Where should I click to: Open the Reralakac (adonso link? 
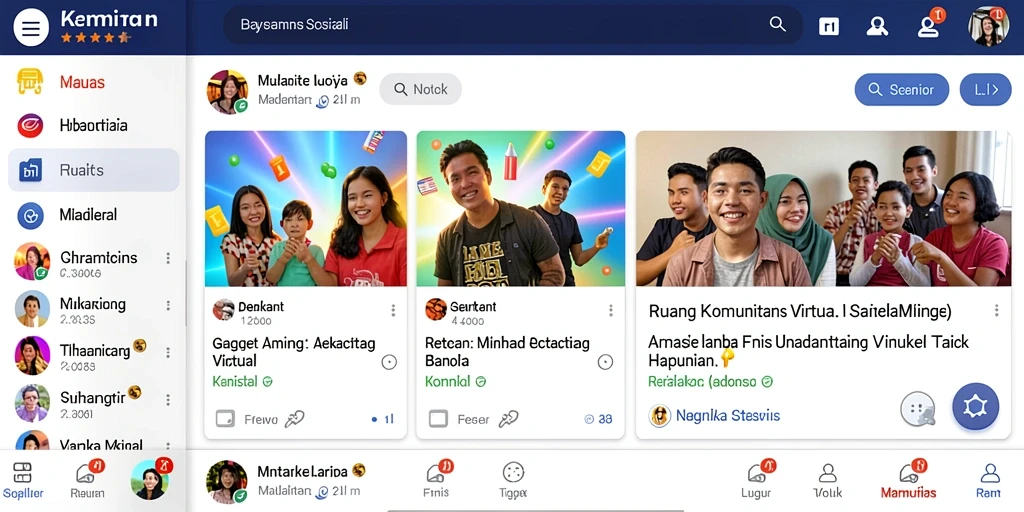tap(711, 381)
